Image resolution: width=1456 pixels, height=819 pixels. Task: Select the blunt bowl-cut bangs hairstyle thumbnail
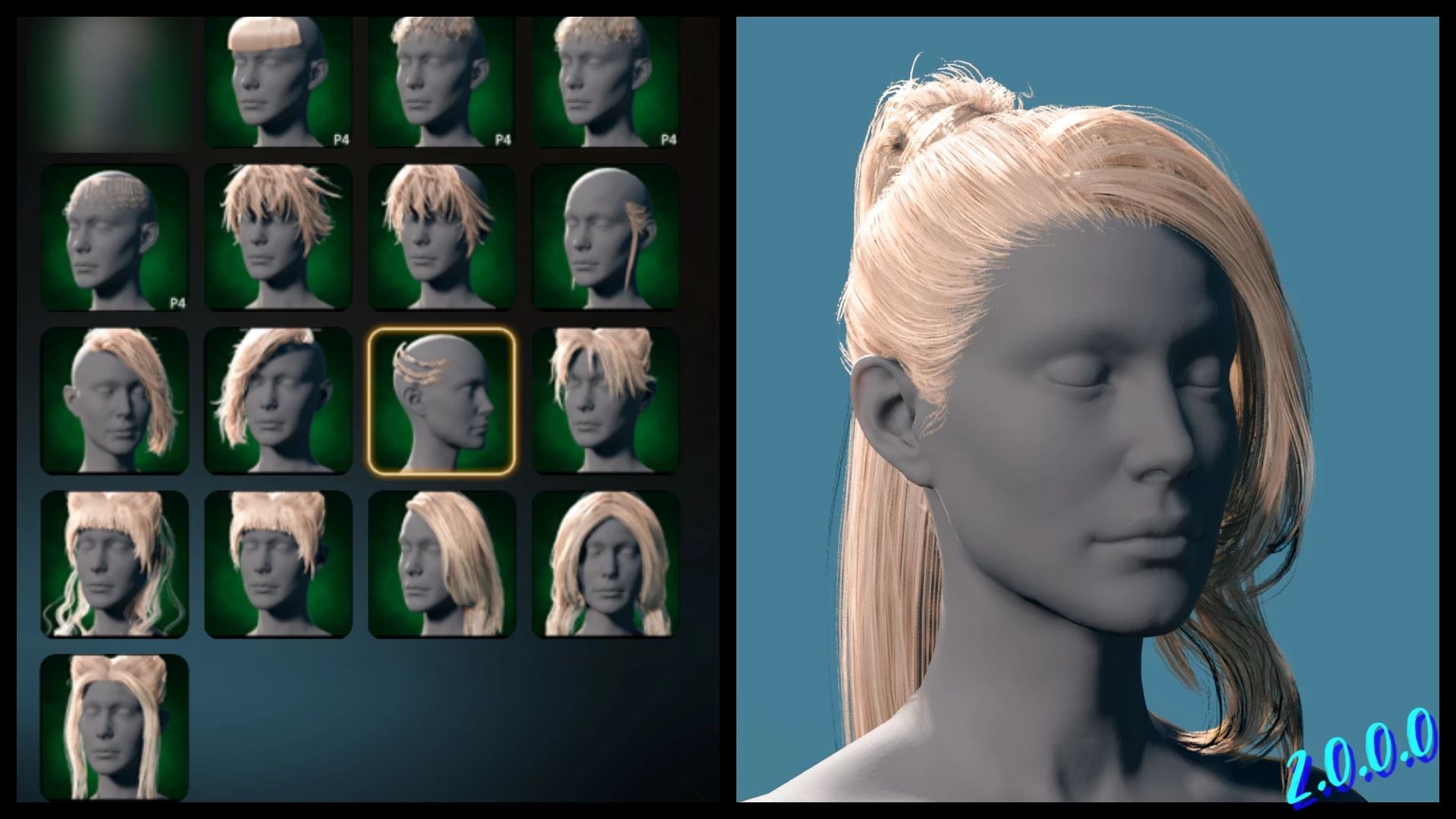pyautogui.click(x=278, y=82)
